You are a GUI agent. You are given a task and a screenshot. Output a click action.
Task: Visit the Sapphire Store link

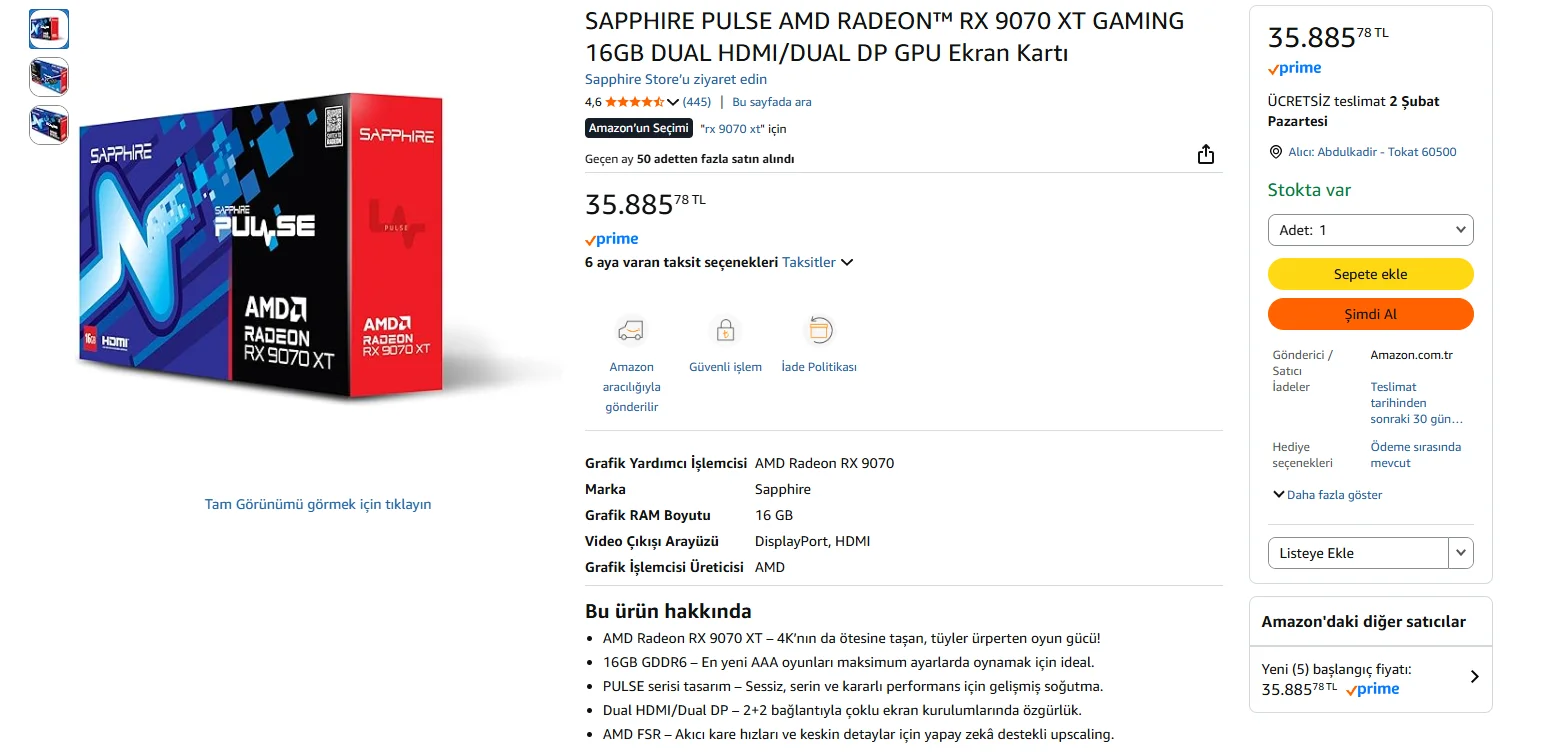pos(675,79)
